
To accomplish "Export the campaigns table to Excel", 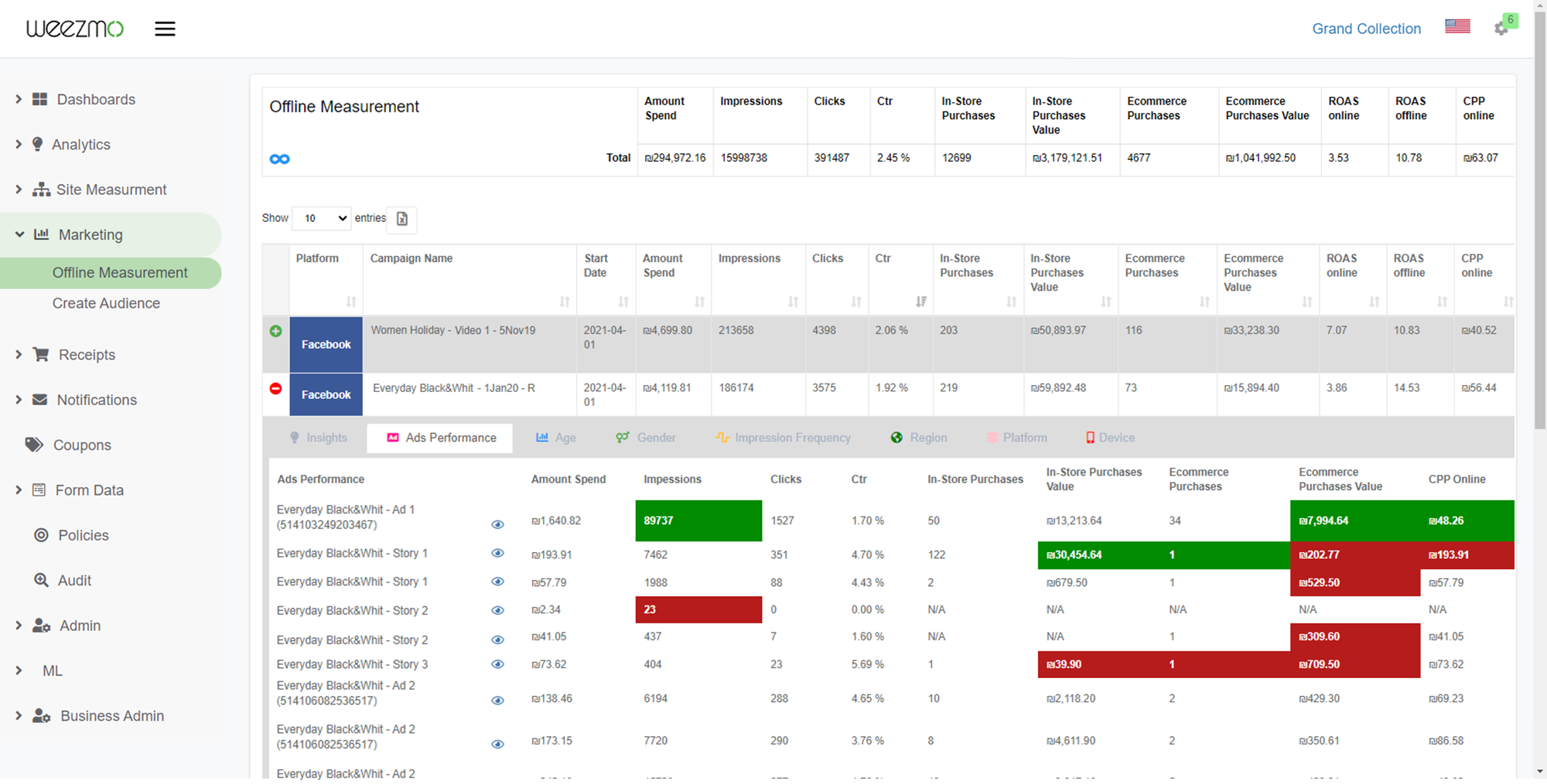I will [401, 220].
